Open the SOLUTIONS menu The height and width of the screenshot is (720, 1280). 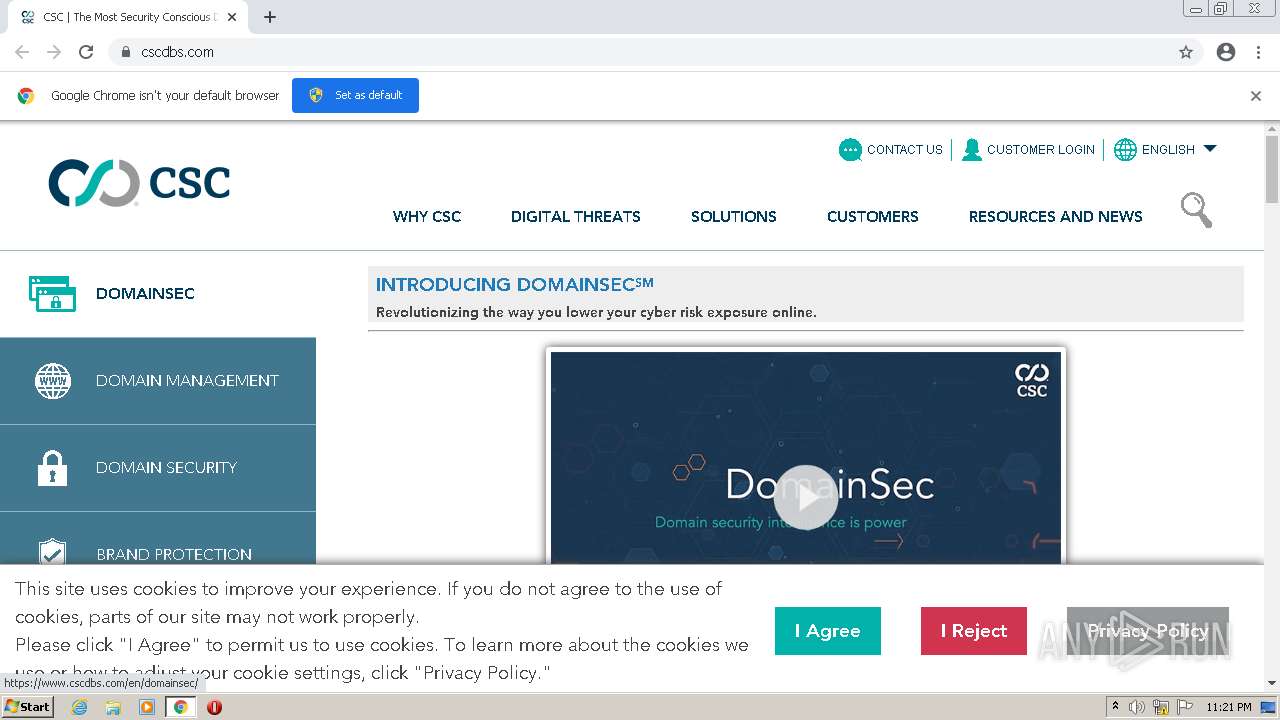click(x=734, y=216)
